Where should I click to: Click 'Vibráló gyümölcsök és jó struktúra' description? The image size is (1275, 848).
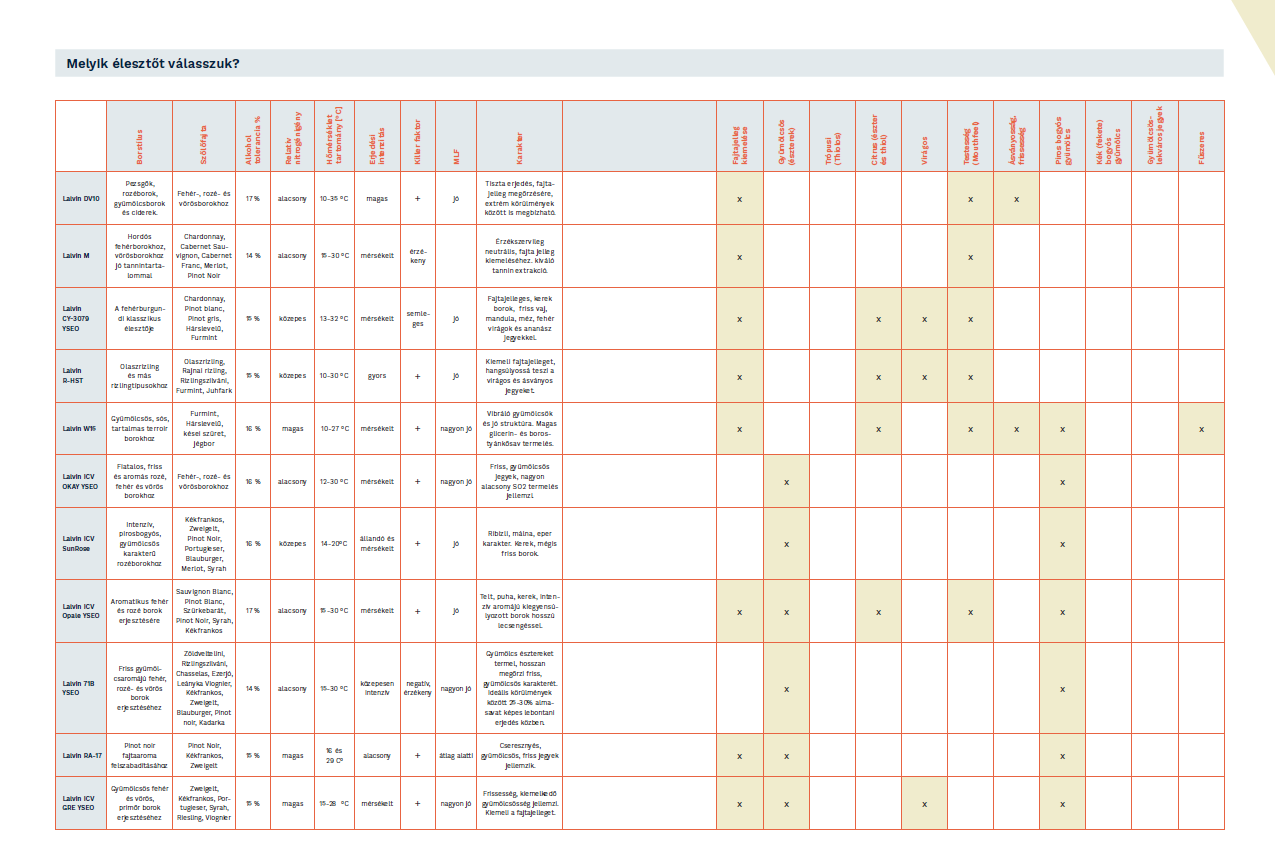point(520,428)
